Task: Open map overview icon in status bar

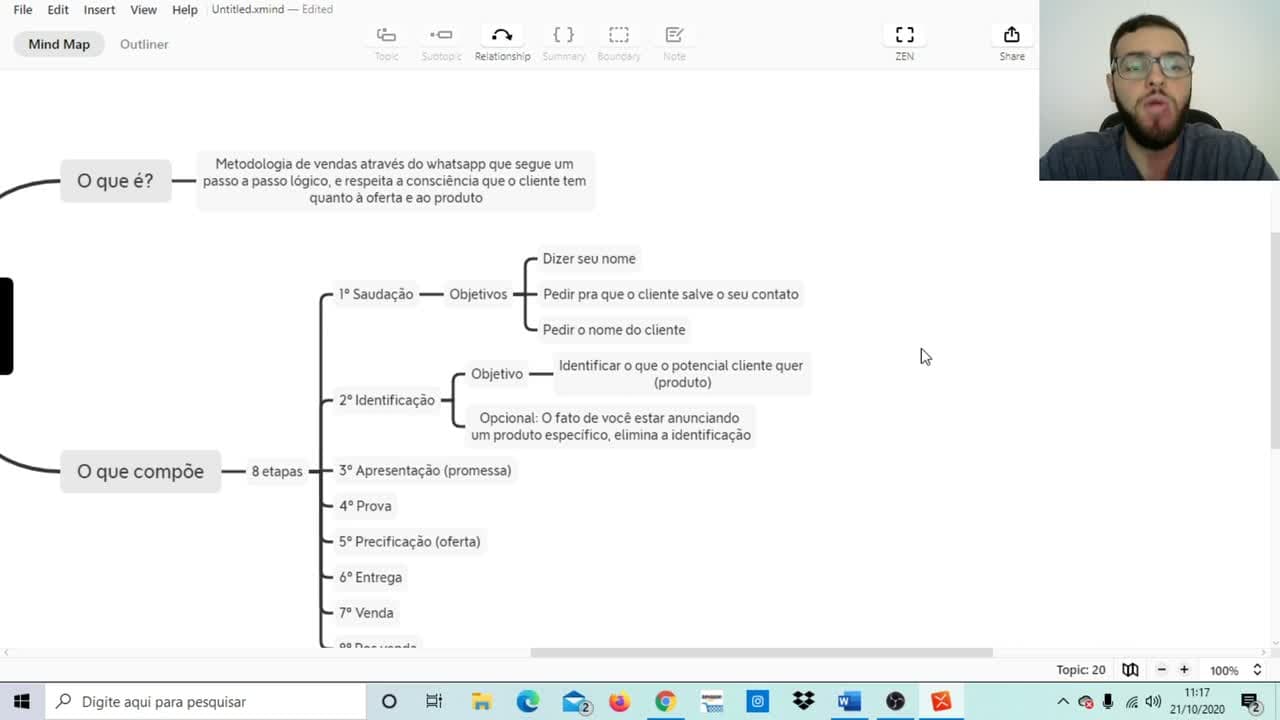Action: pyautogui.click(x=1130, y=670)
